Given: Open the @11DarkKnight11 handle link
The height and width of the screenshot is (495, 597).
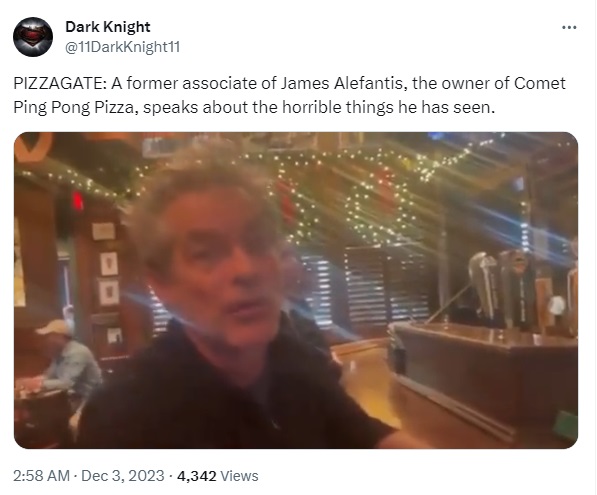Looking at the screenshot, I should (123, 47).
